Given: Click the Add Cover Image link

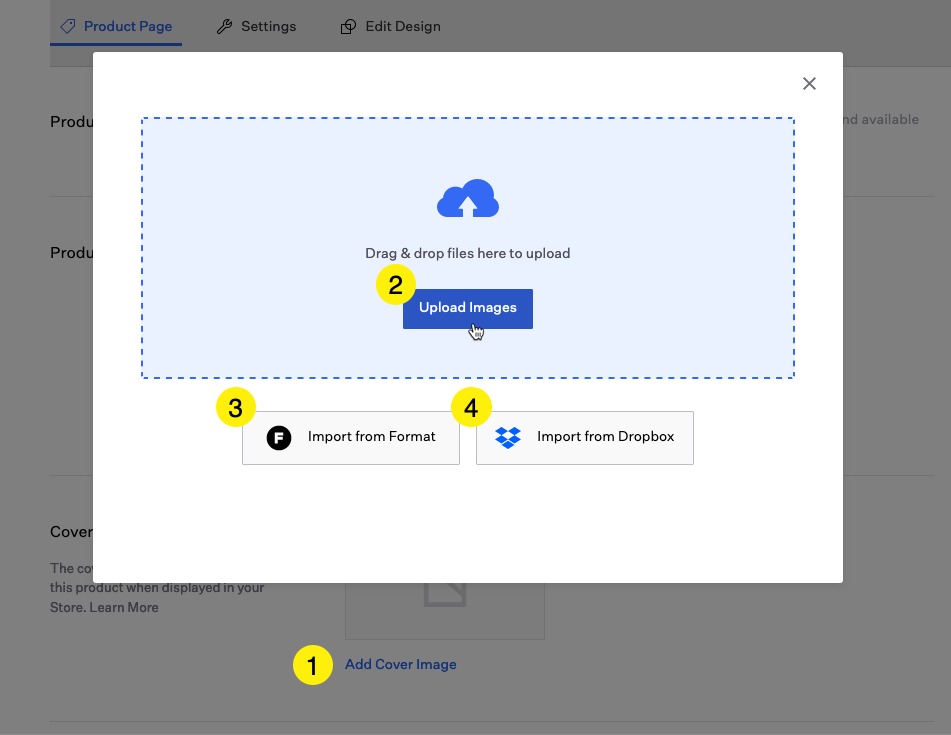Looking at the screenshot, I should click(x=400, y=664).
